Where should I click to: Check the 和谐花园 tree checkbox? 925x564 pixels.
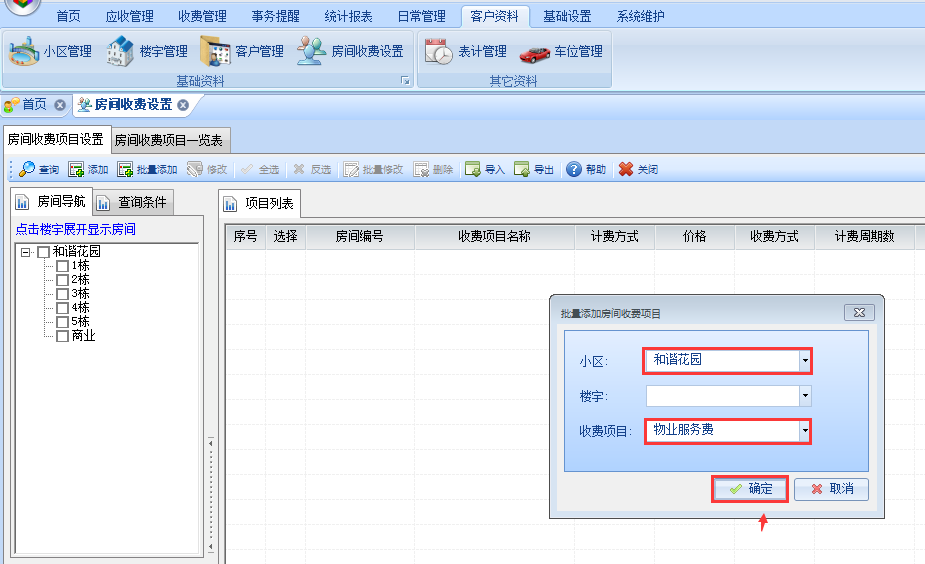click(x=43, y=252)
